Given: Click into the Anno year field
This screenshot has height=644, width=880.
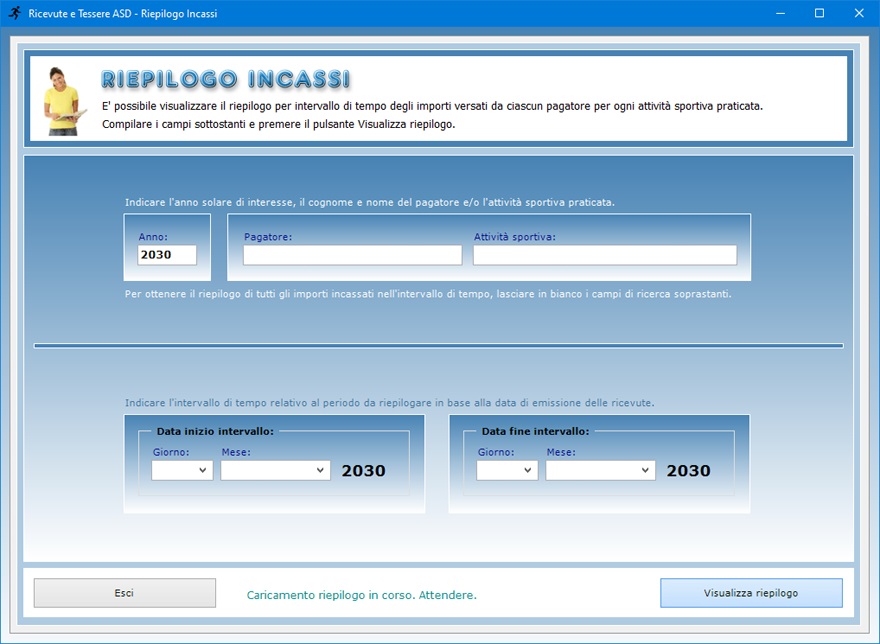Looking at the screenshot, I should [x=167, y=255].
